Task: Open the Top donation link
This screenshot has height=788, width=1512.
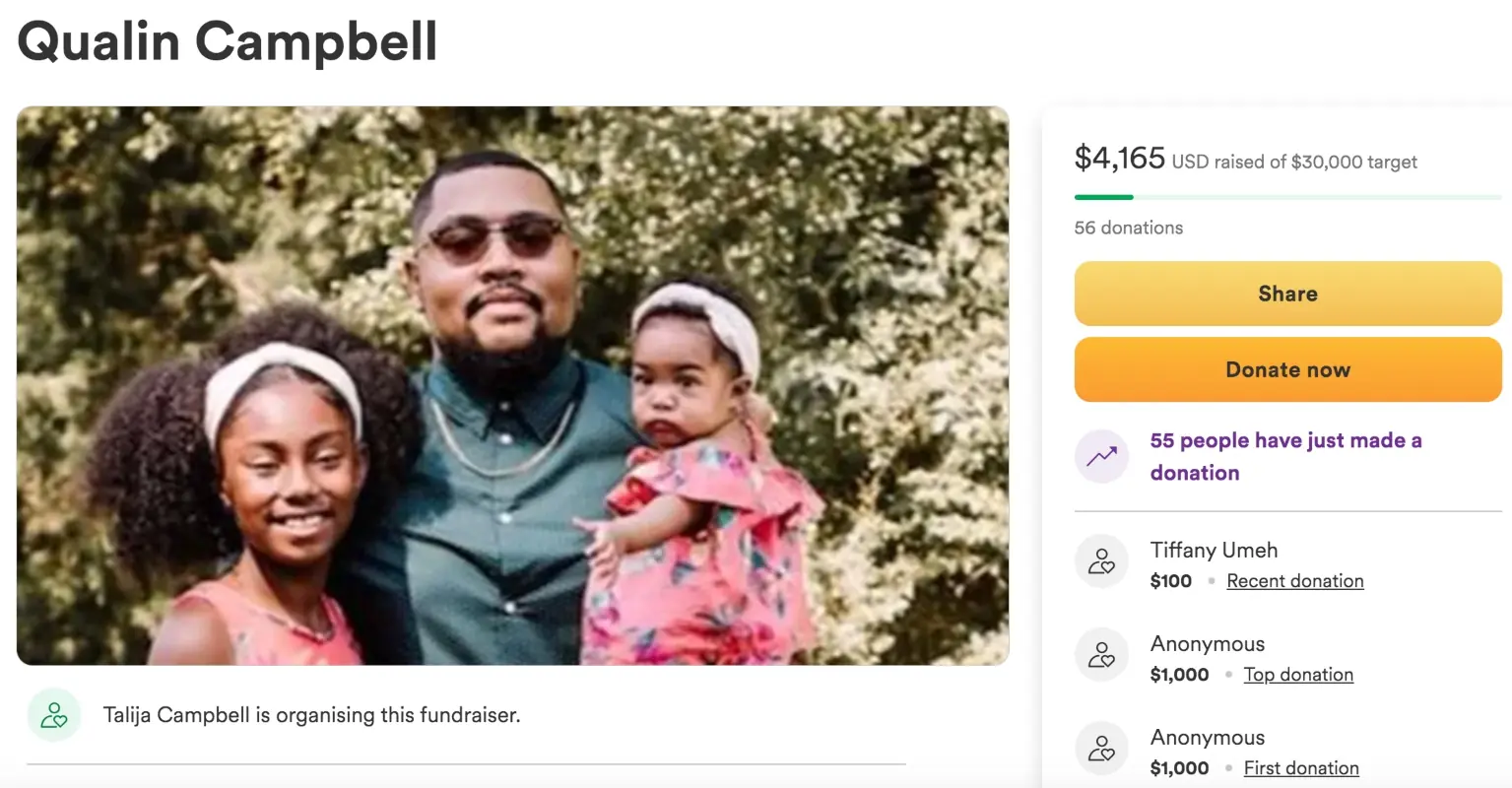Action: point(1297,675)
